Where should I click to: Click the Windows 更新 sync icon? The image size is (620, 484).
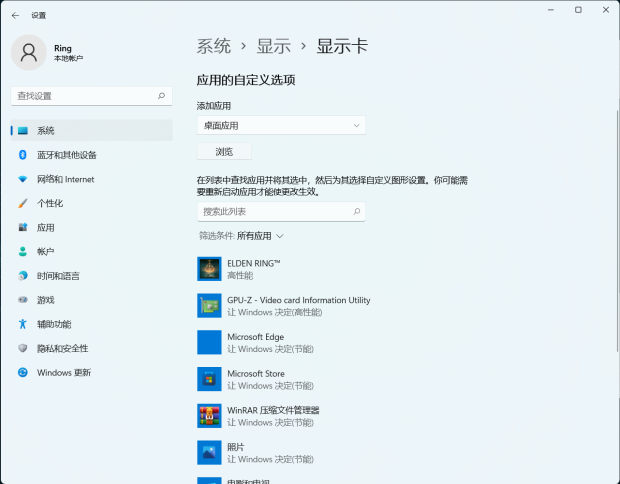pos(23,372)
